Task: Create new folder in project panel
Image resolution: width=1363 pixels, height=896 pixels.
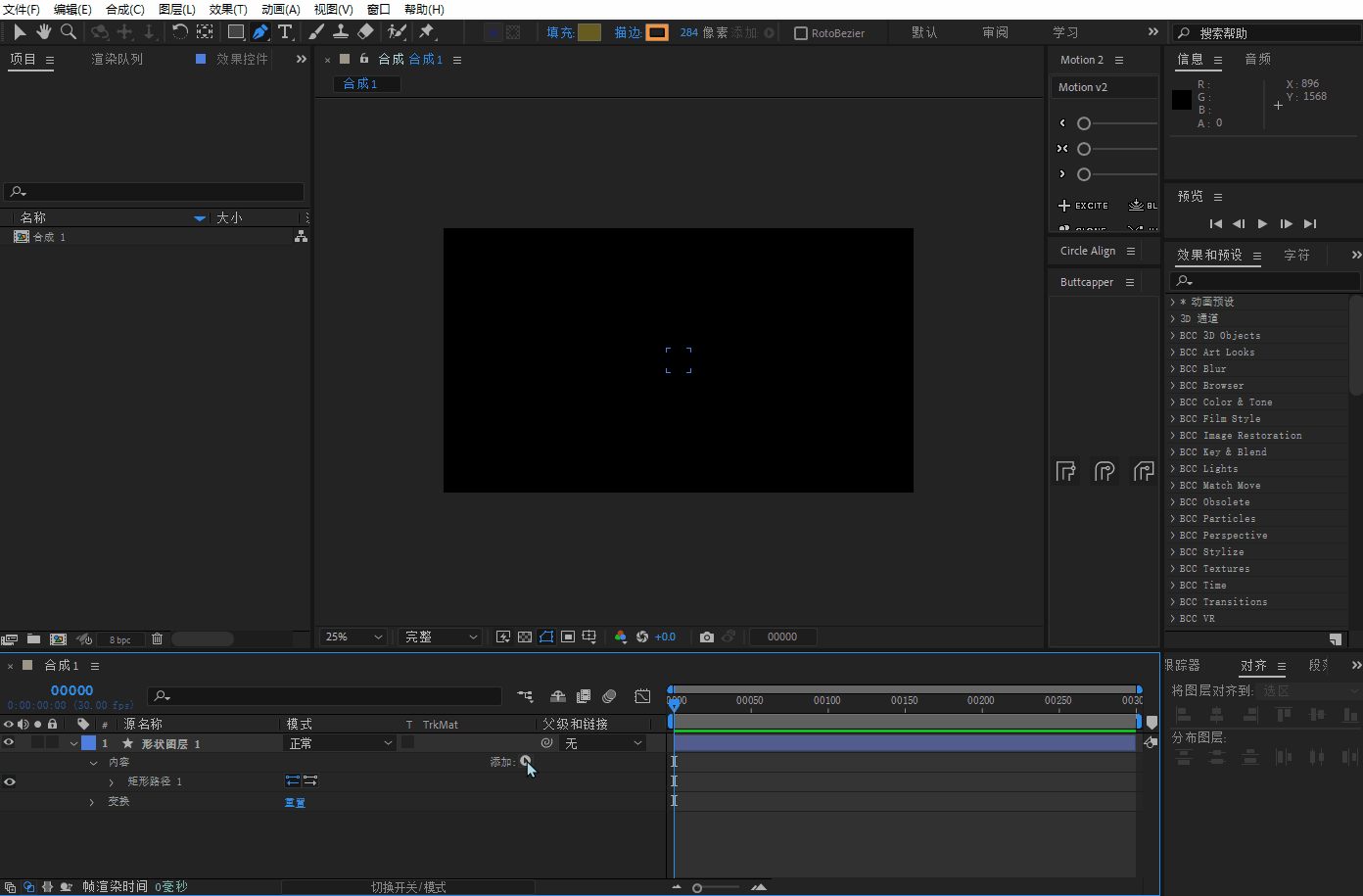Action: pyautogui.click(x=33, y=638)
